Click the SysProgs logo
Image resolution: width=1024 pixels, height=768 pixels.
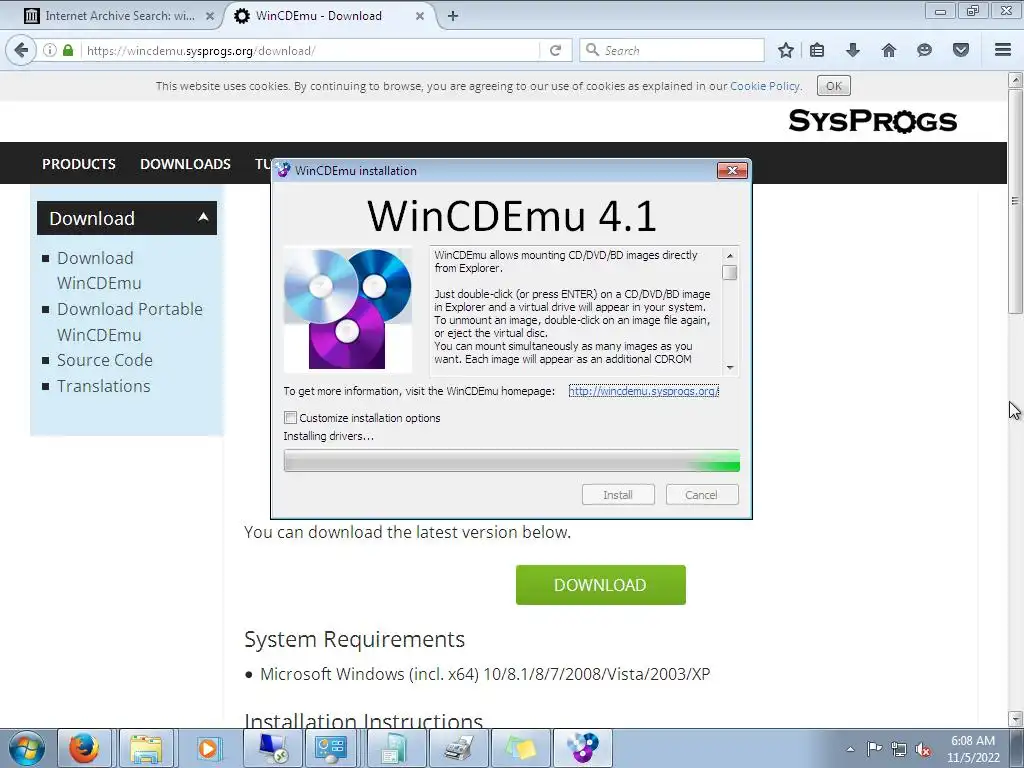pyautogui.click(x=872, y=121)
